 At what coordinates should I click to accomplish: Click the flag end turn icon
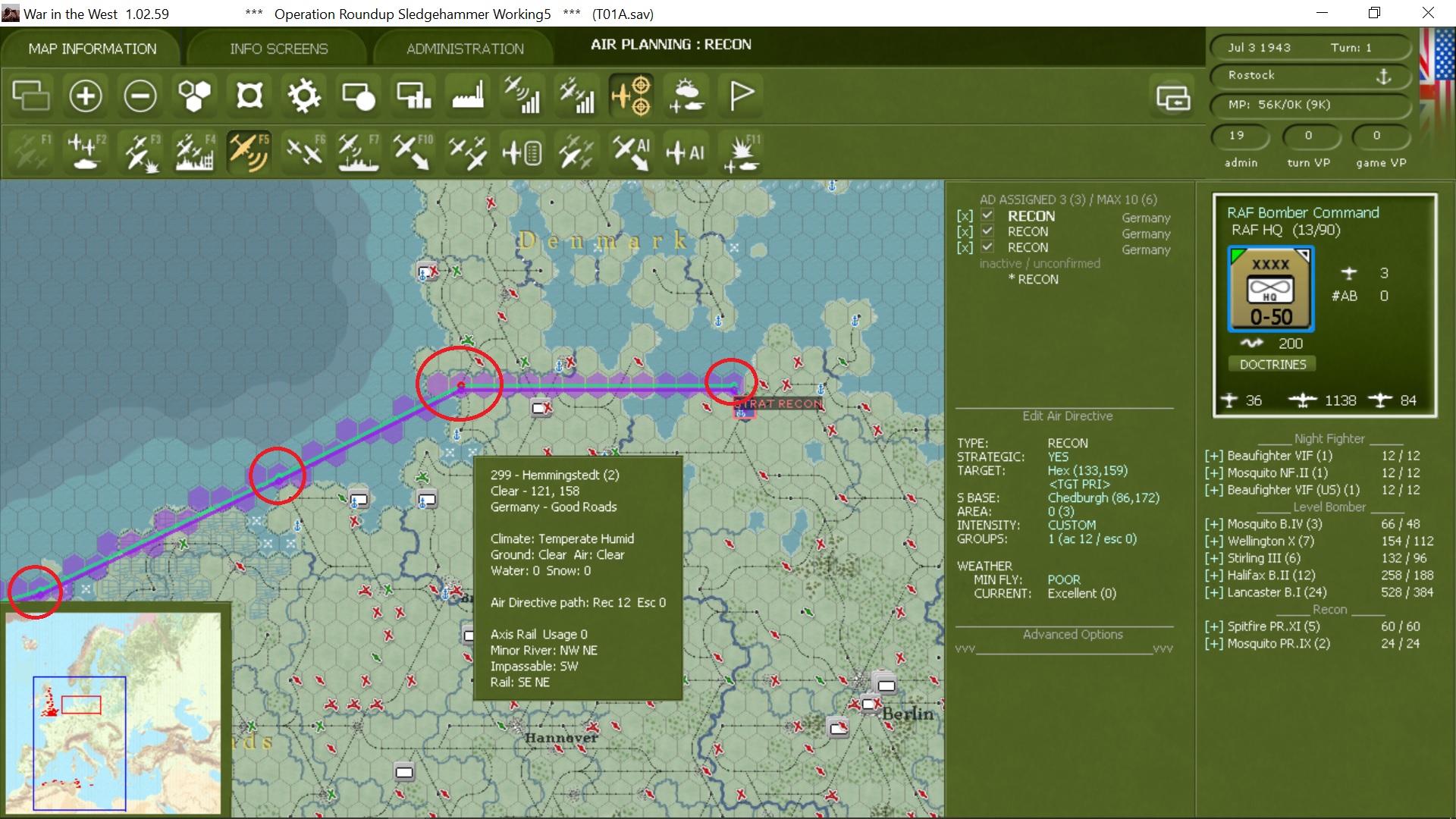741,96
